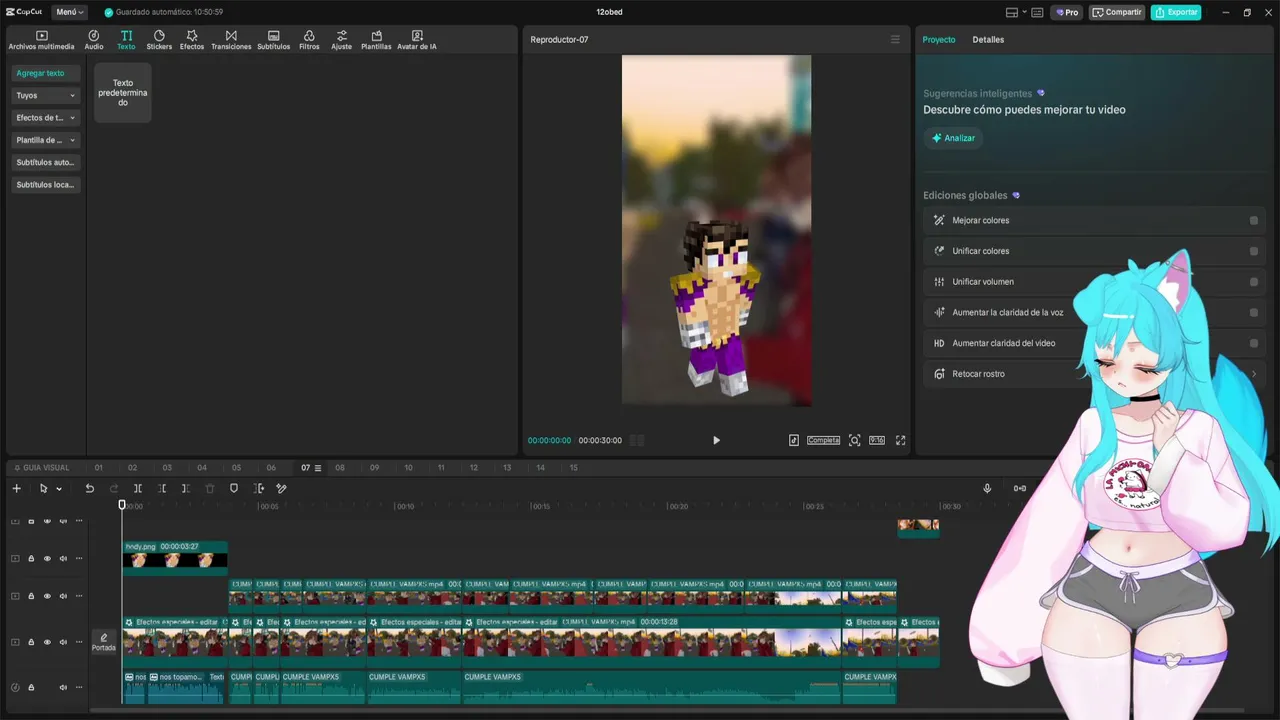Open the guide 07 options menu
Screen dimensions: 1280x720
pos(318,468)
